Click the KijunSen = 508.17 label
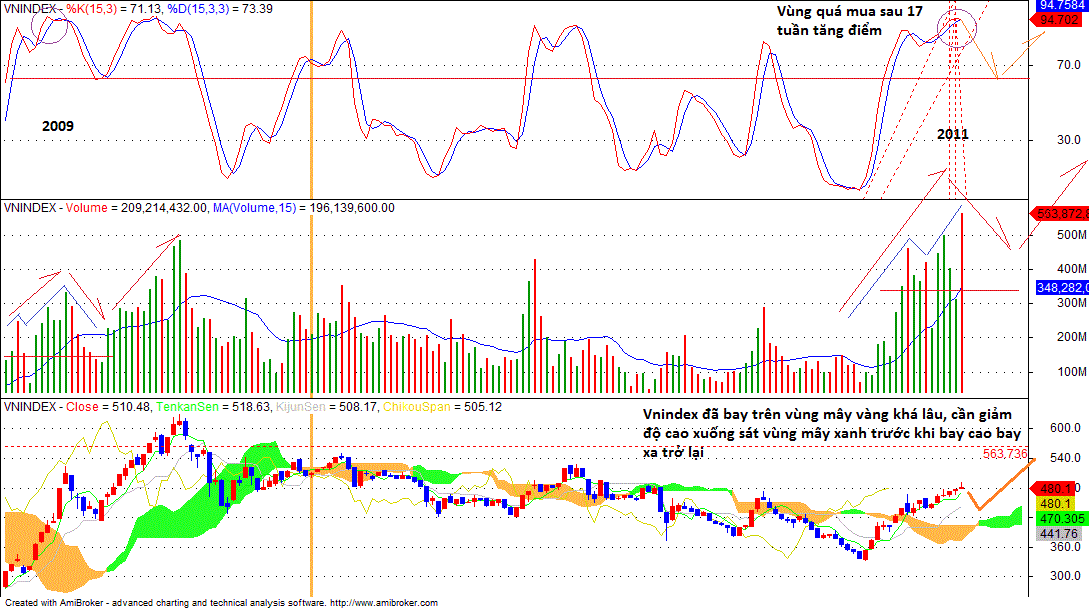 click(326, 407)
